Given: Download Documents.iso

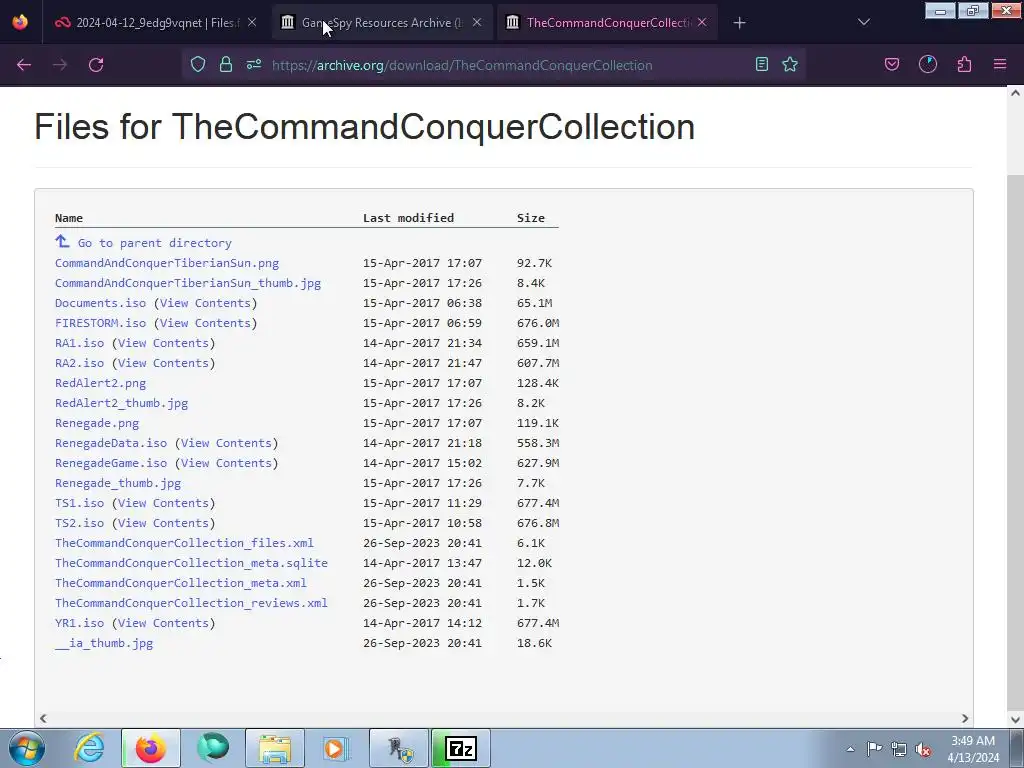Looking at the screenshot, I should point(101,303).
